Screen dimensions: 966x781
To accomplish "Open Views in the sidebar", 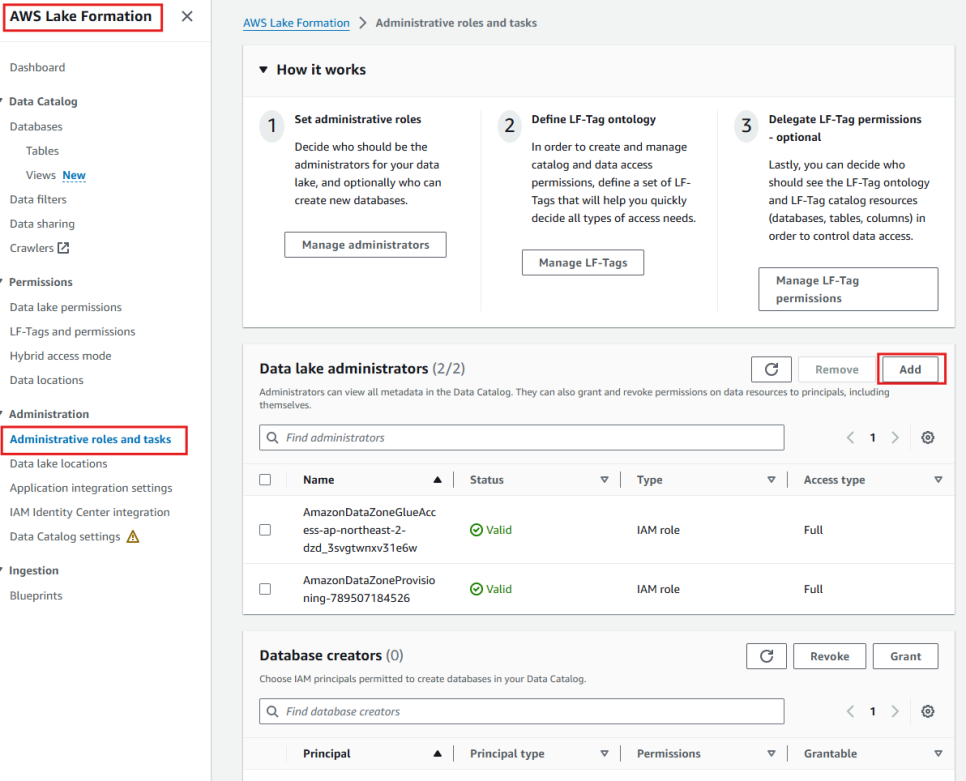I will pyautogui.click(x=41, y=175).
